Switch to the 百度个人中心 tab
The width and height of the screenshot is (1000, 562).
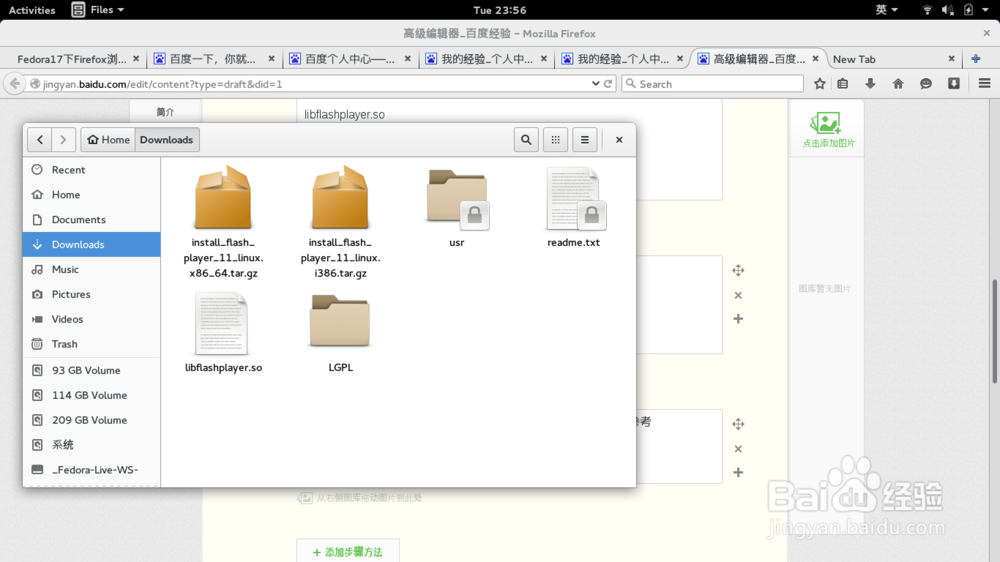click(349, 59)
